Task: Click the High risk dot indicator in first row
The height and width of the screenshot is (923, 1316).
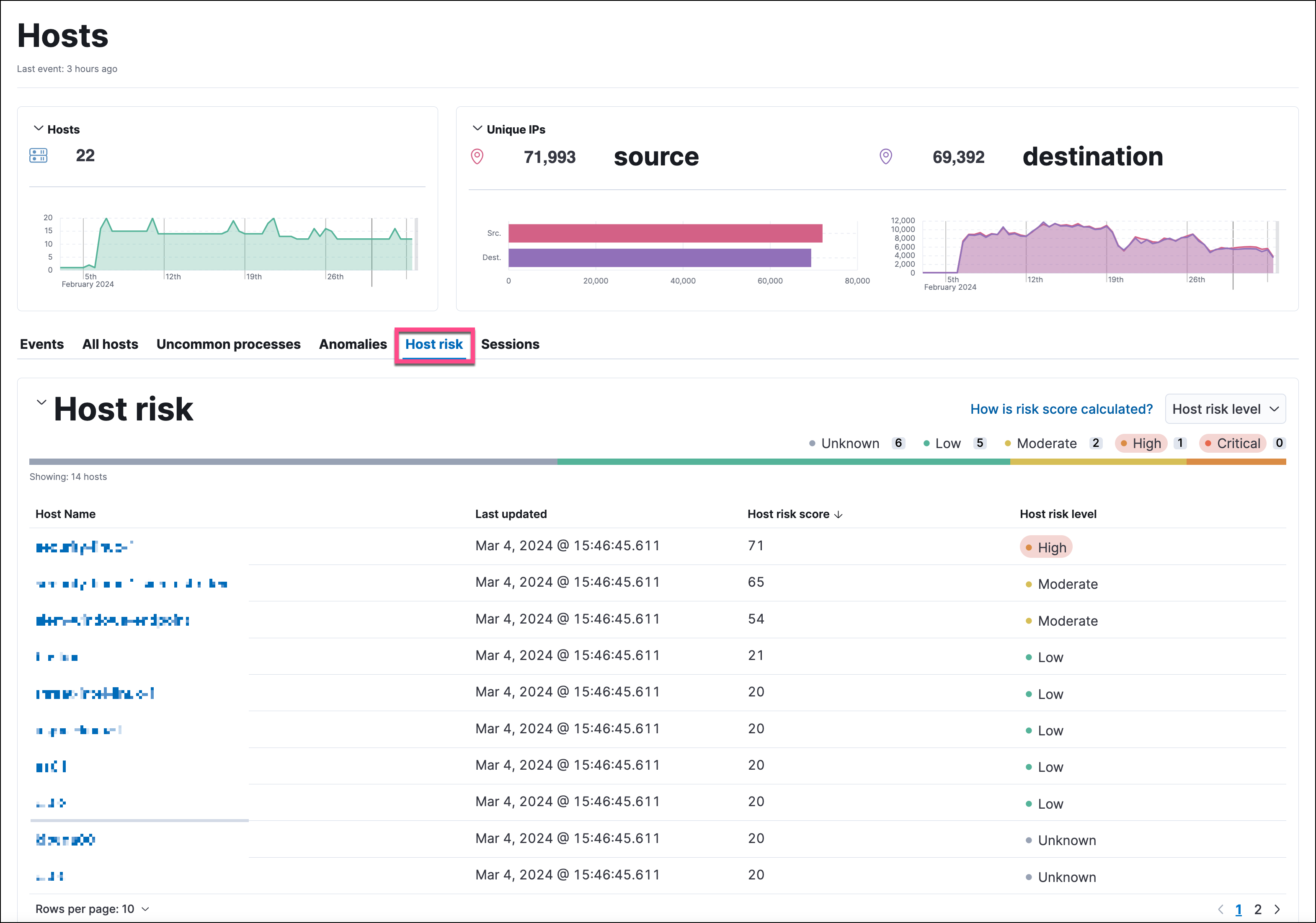Action: point(1030,547)
